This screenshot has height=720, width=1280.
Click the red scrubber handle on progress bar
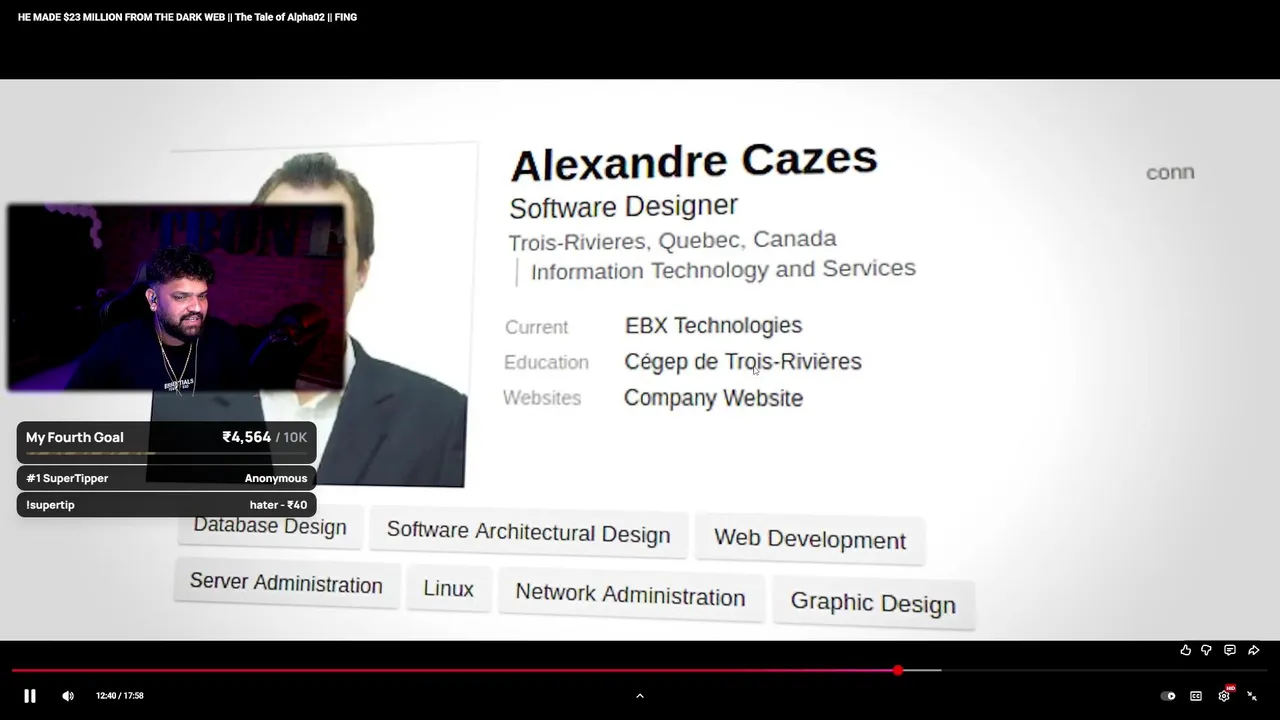(898, 670)
